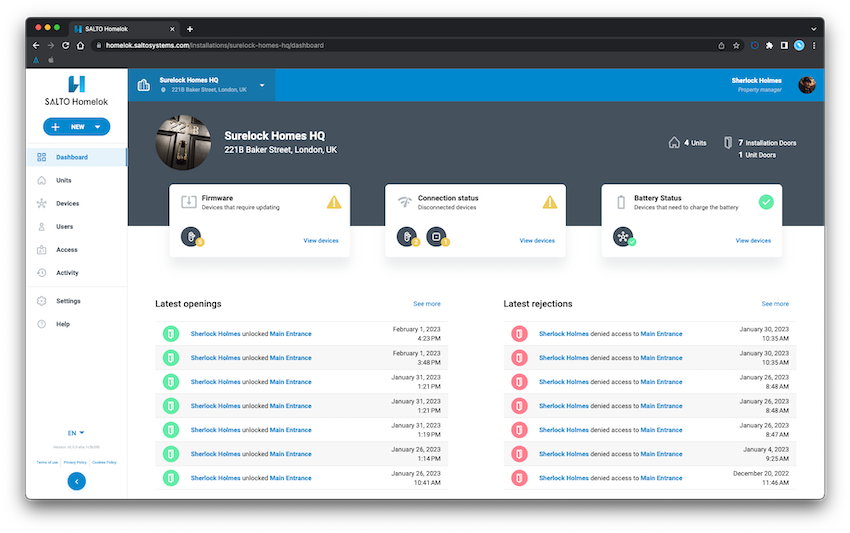Screen dimensions: 850x533
Task: Click the Firmware card device badge icon
Action: 191,237
